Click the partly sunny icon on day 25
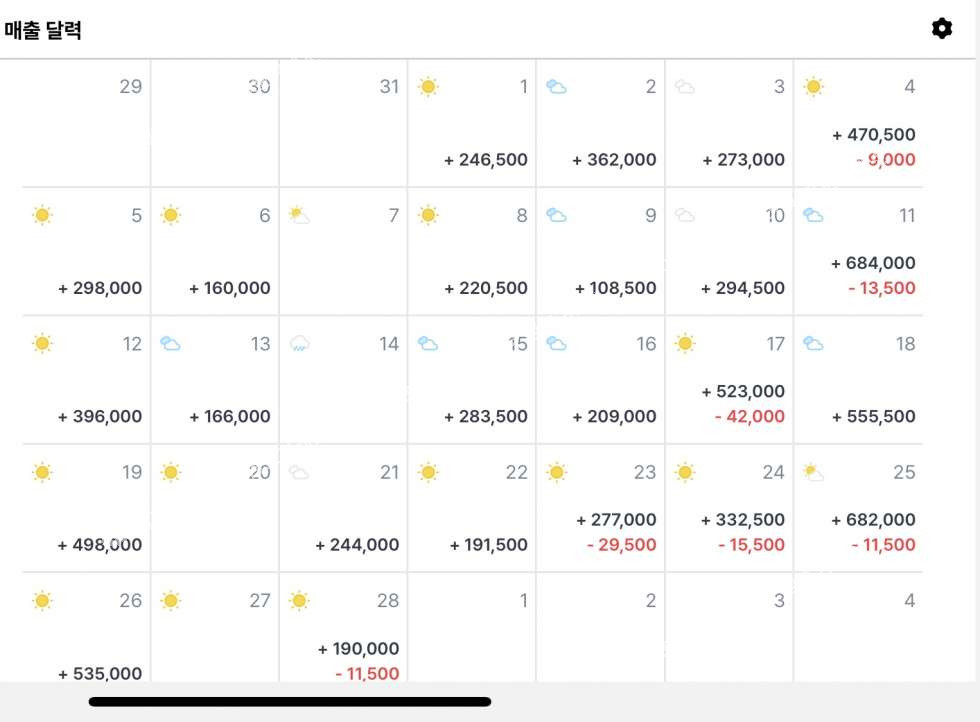Image resolution: width=980 pixels, height=722 pixels. pyautogui.click(x=813, y=472)
